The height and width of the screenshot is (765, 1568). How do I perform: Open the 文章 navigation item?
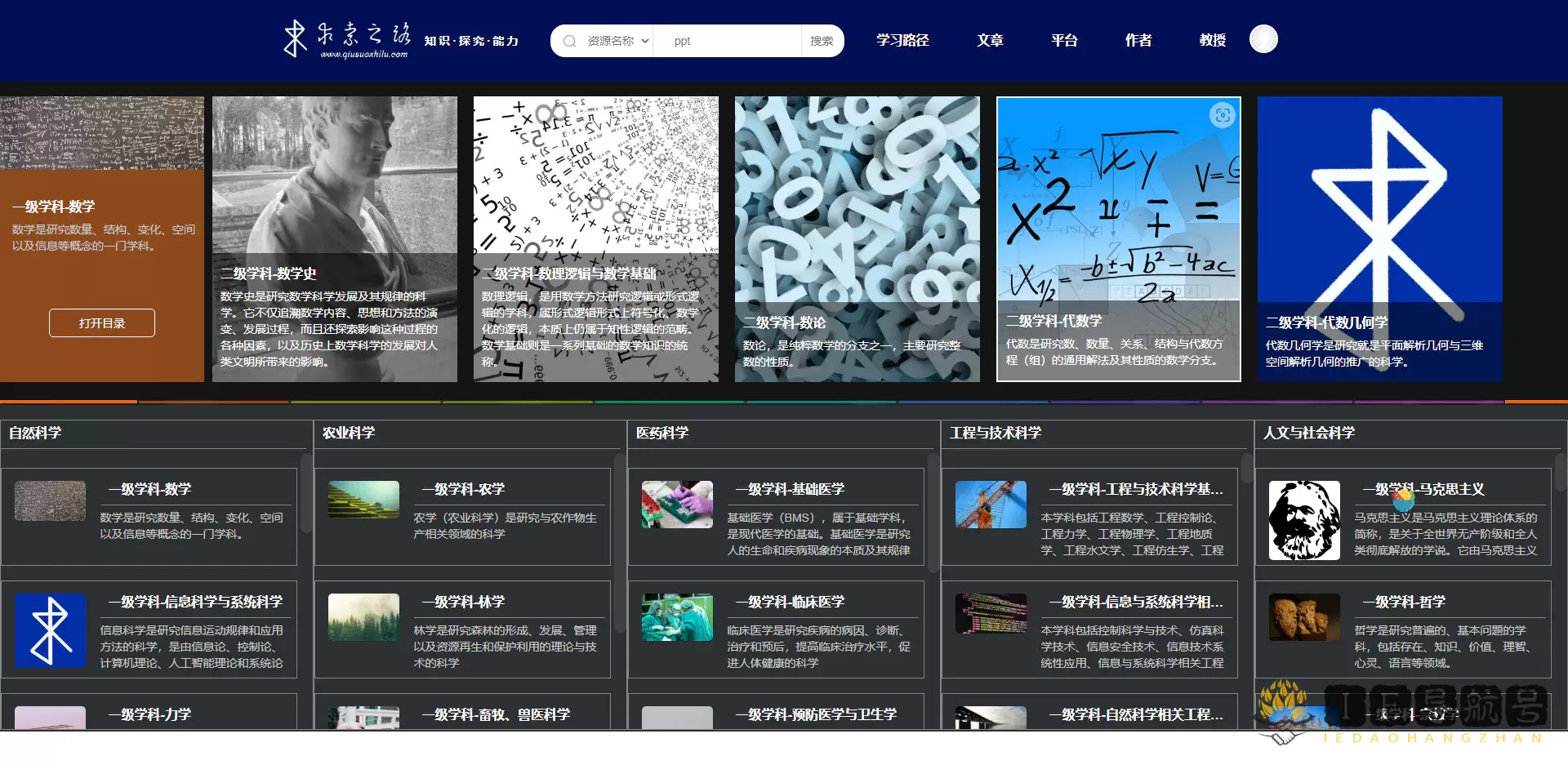click(x=989, y=40)
